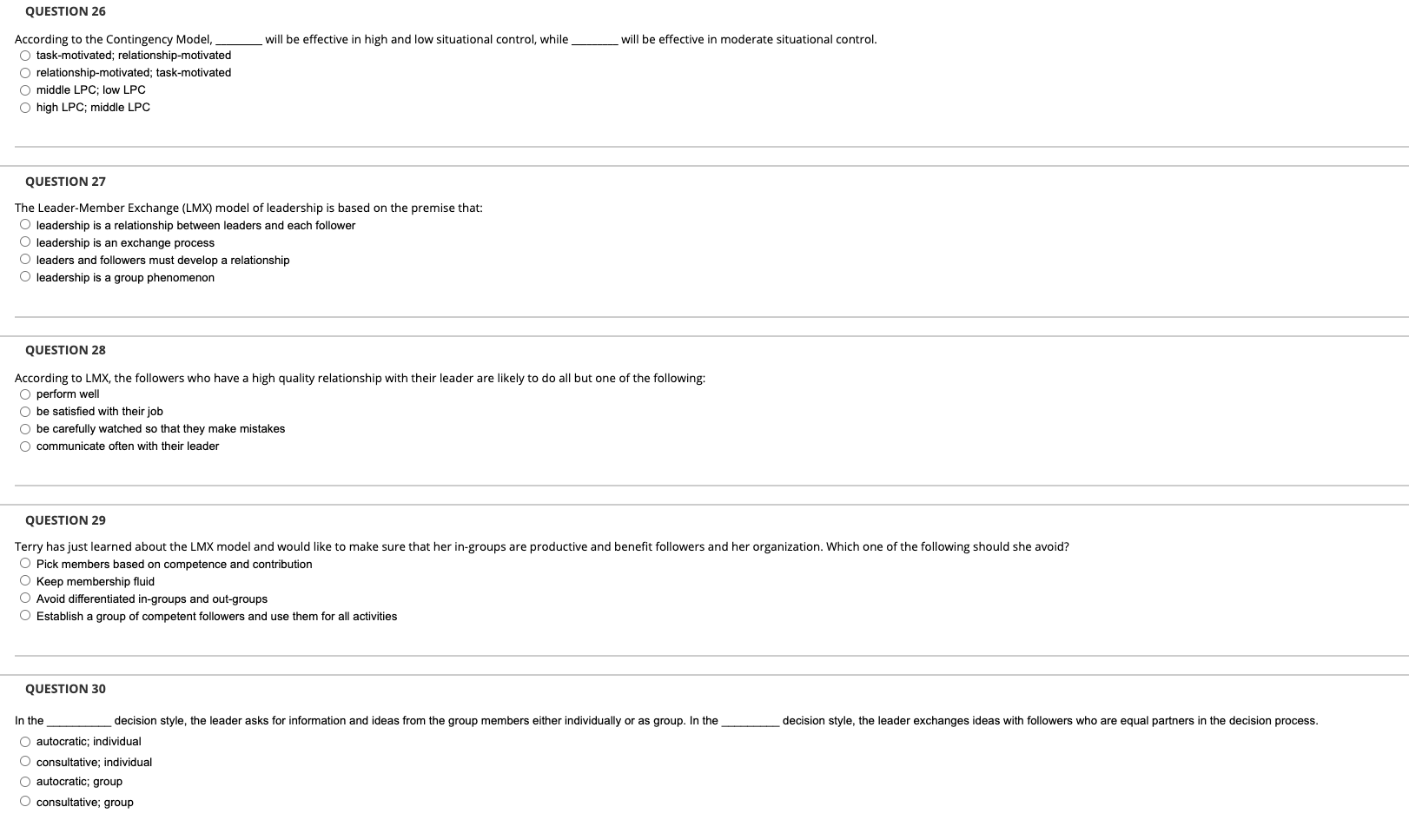Choose "Keep membership fluid" answer
Screen dimensions: 1409x840
pos(23,580)
